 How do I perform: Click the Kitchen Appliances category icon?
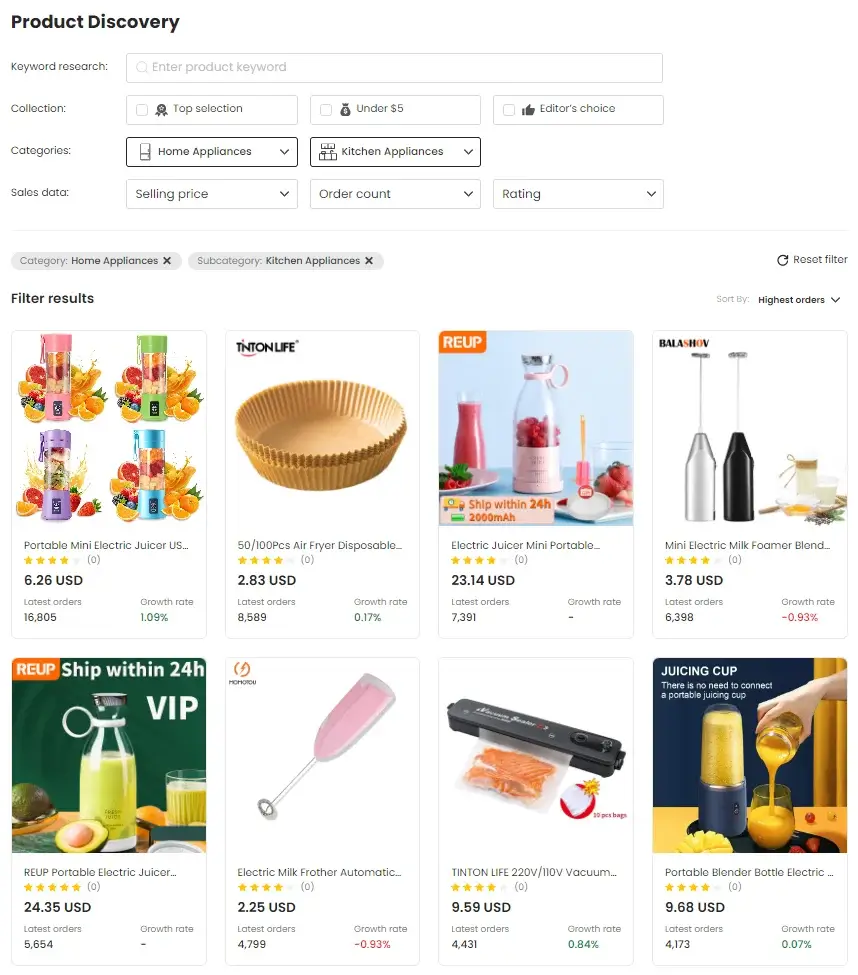point(328,152)
